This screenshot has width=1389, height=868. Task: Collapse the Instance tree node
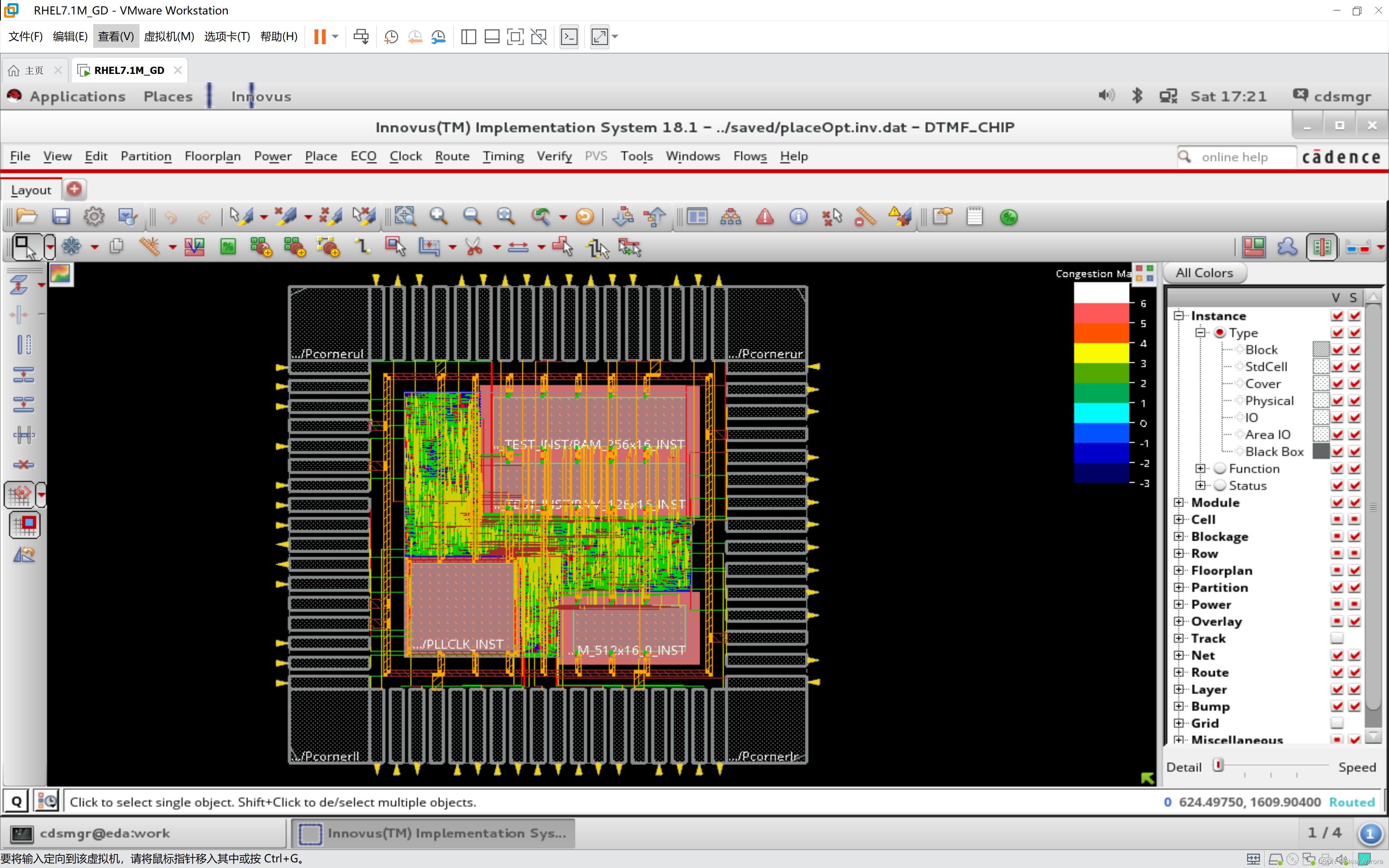pyautogui.click(x=1179, y=316)
